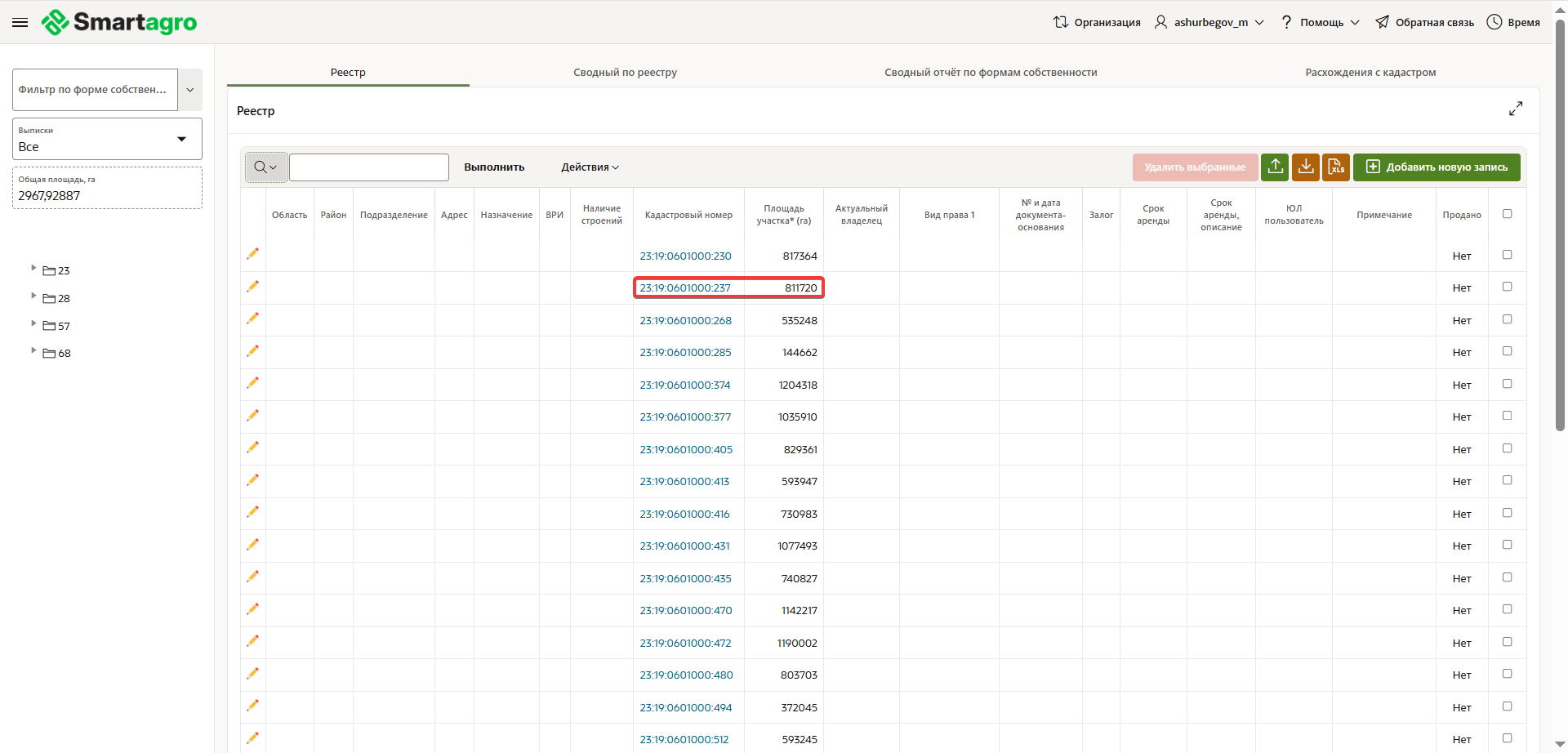1568x753 pixels.
Task: Expand folder 23 in the tree
Action: tap(33, 268)
